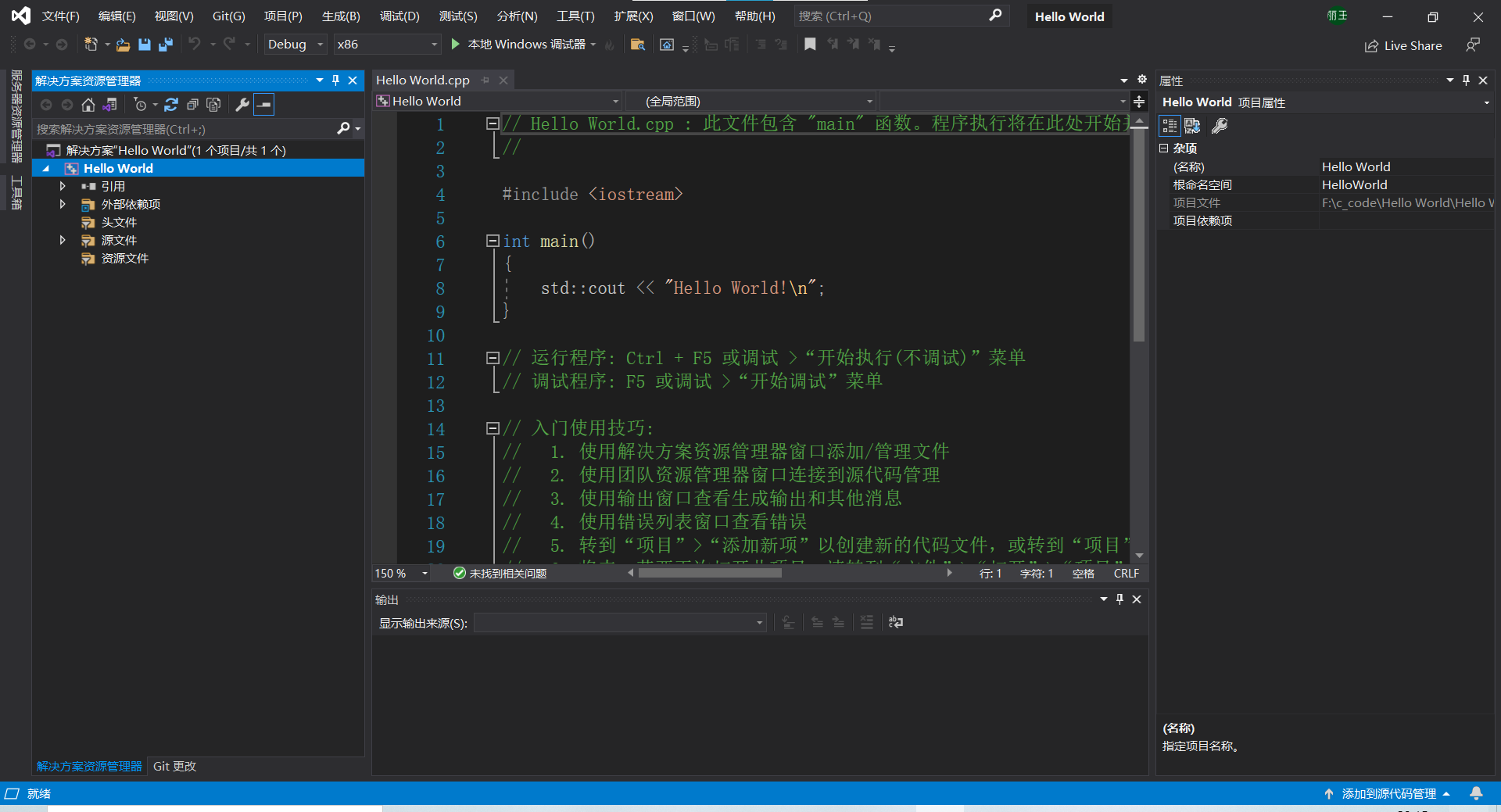Screen dimensions: 1501x812
Task: Toggle show all files in Solution Explorer
Action: pos(213,105)
